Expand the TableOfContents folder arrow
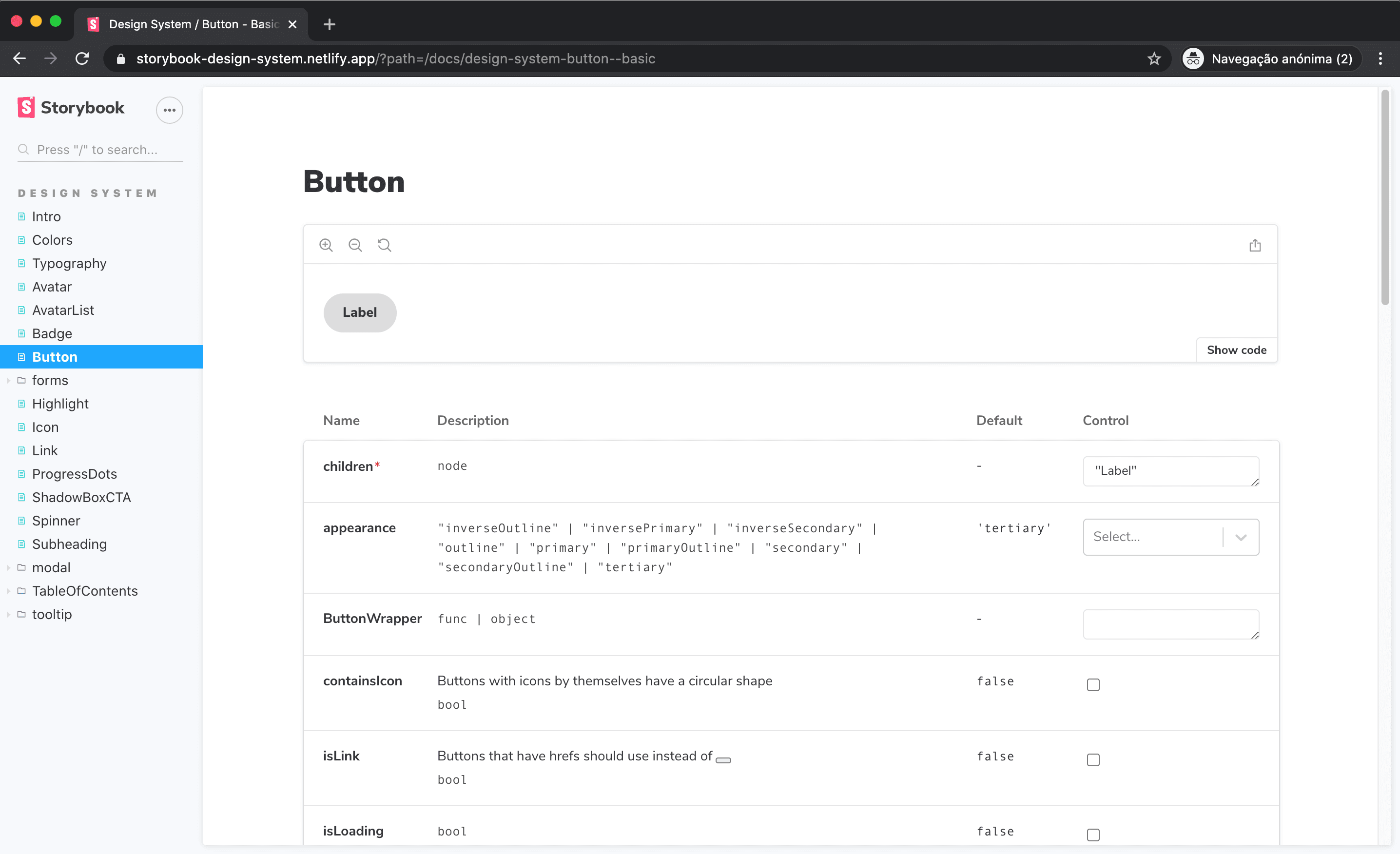 tap(8, 591)
